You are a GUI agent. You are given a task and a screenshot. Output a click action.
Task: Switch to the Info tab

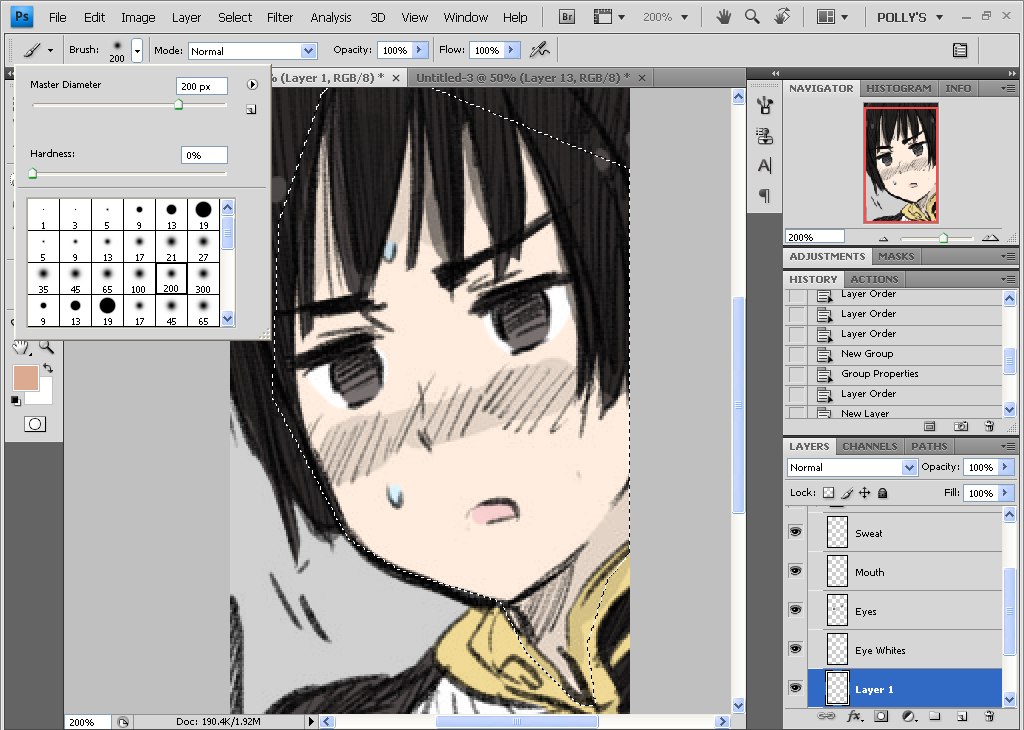coord(957,88)
